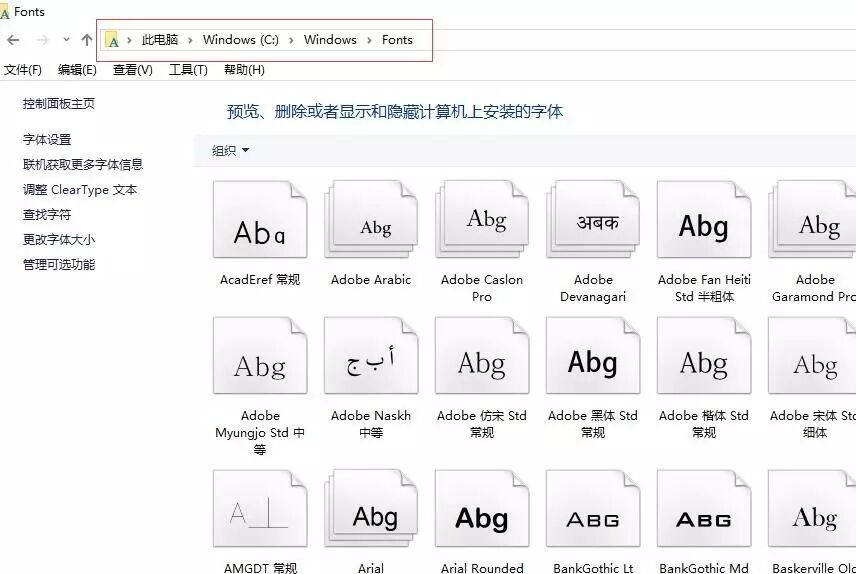Screen dimensions: 856x574
Task: Select the Adobe Myungjo Std 中等 font icon
Action: coord(260,356)
